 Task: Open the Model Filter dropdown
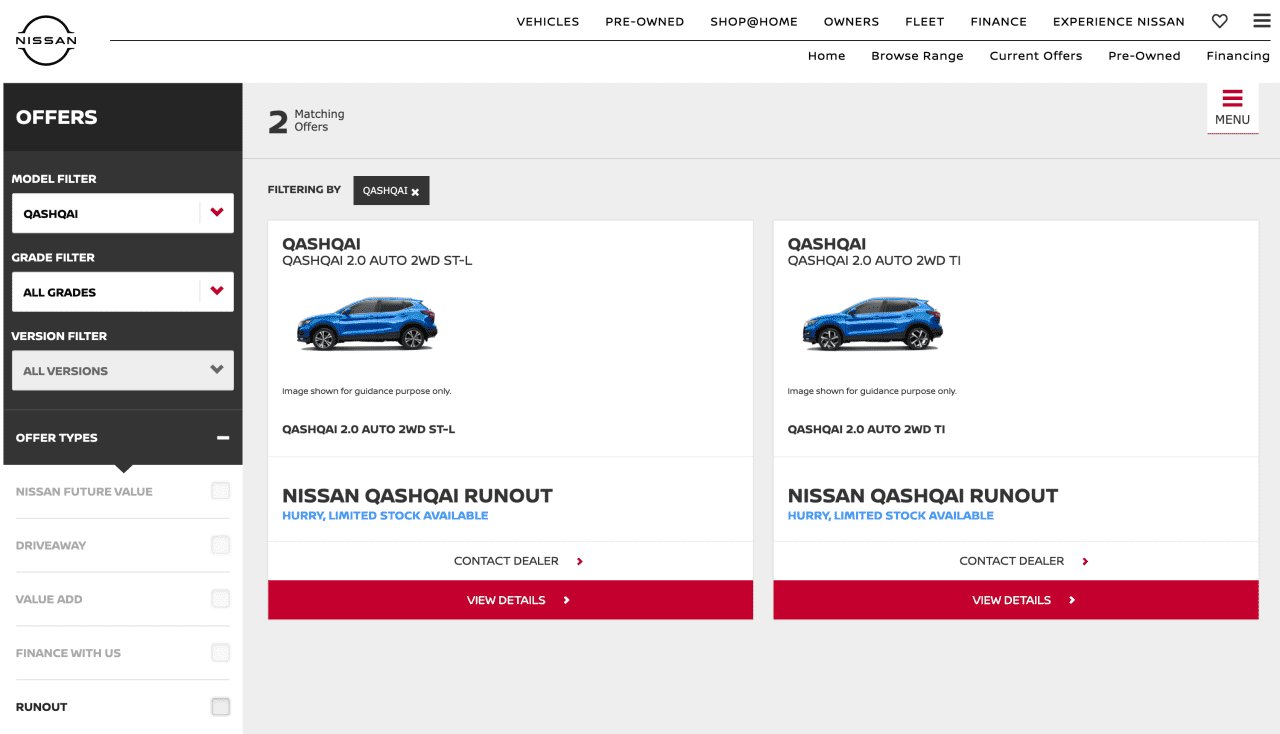[123, 213]
